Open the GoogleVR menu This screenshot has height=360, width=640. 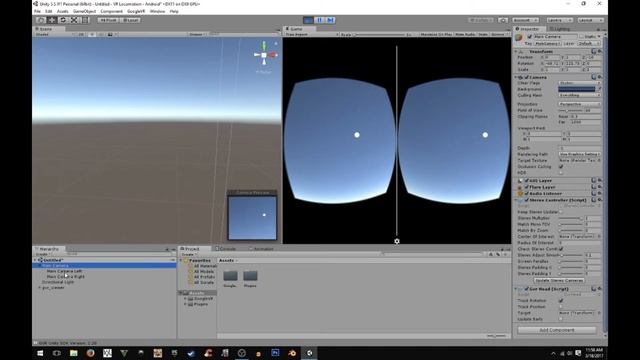pos(136,11)
